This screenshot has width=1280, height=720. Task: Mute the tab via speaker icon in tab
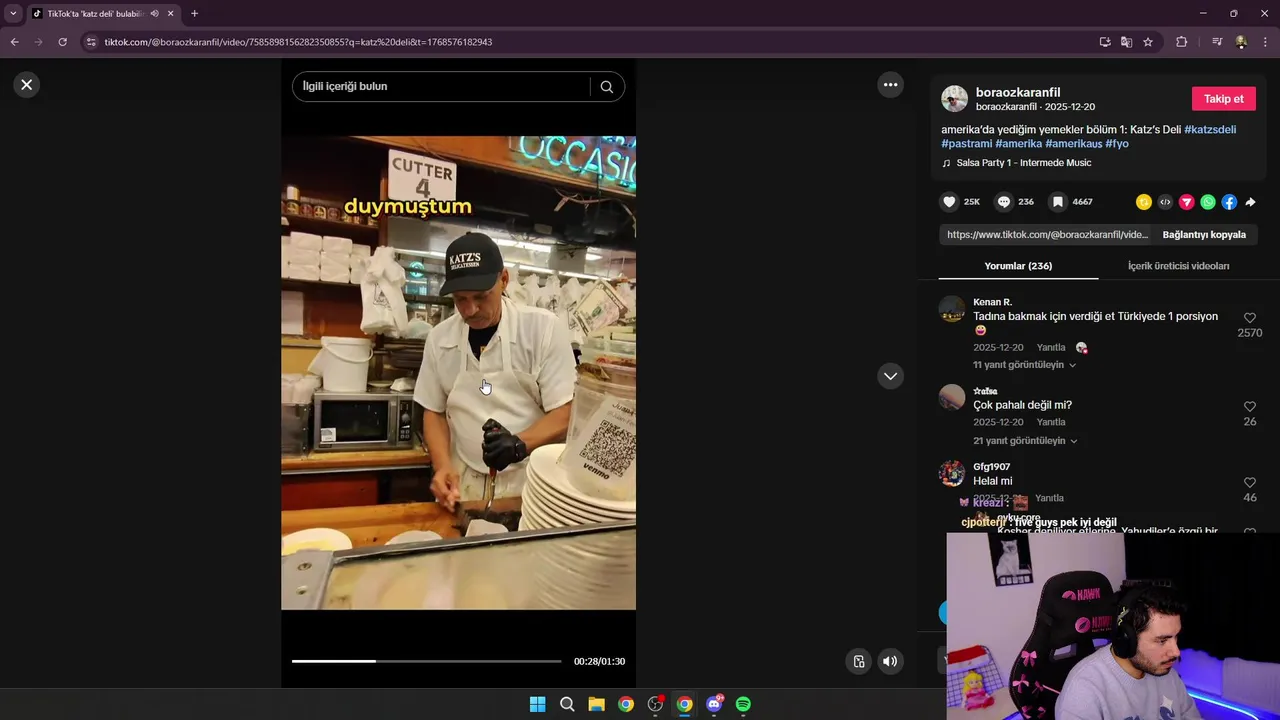(x=154, y=14)
